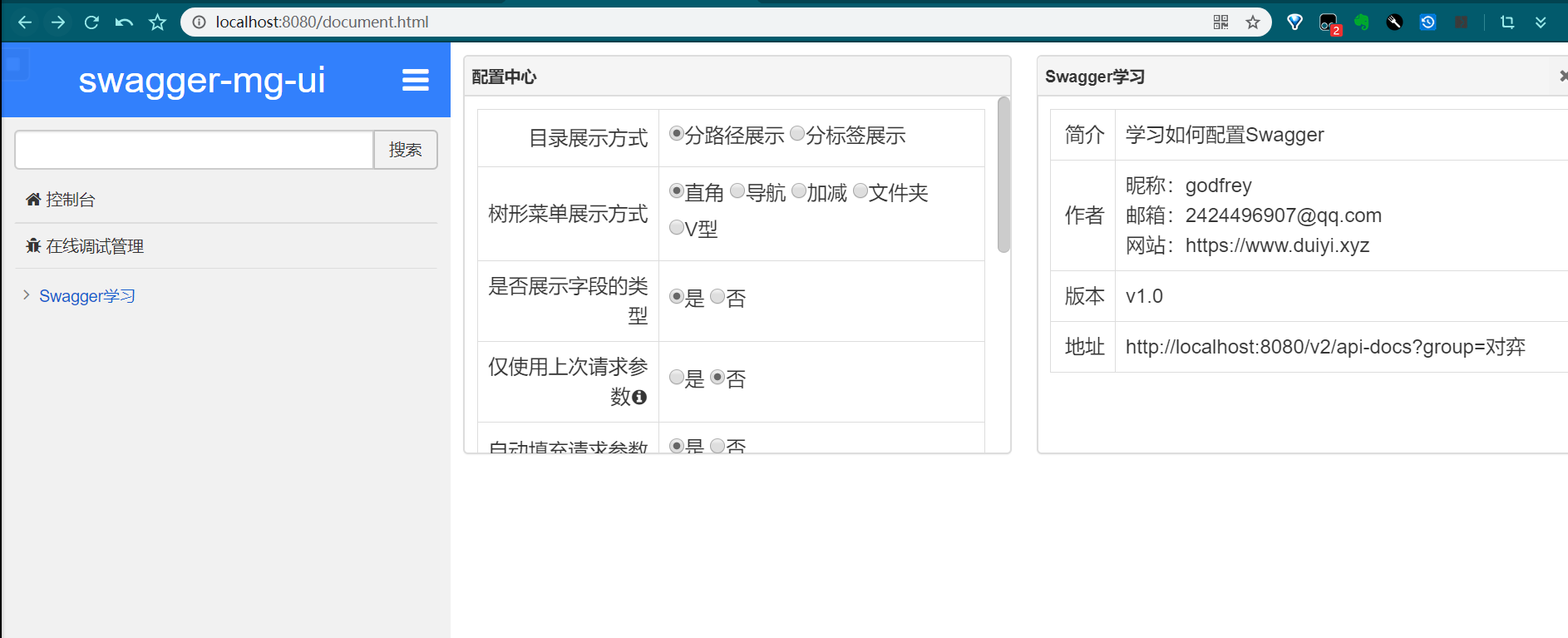This screenshot has width=1568, height=638.
Task: Open the Swagger学习 document in sidebar
Action: click(87, 296)
